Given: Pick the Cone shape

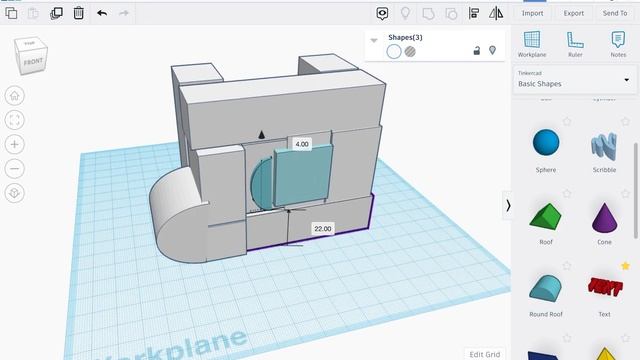Looking at the screenshot, I should click(604, 219).
